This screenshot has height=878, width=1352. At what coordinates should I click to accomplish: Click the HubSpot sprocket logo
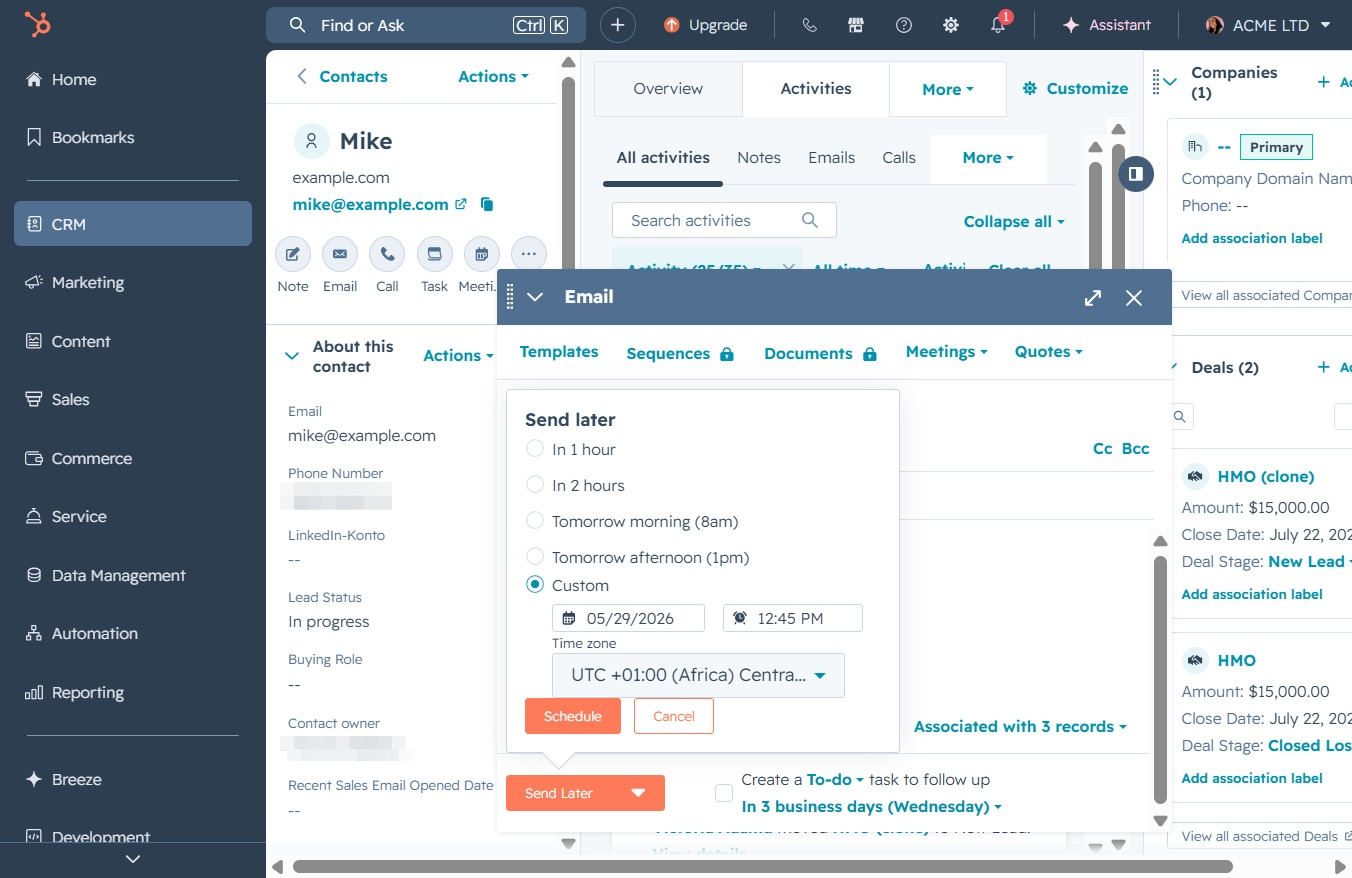(38, 25)
